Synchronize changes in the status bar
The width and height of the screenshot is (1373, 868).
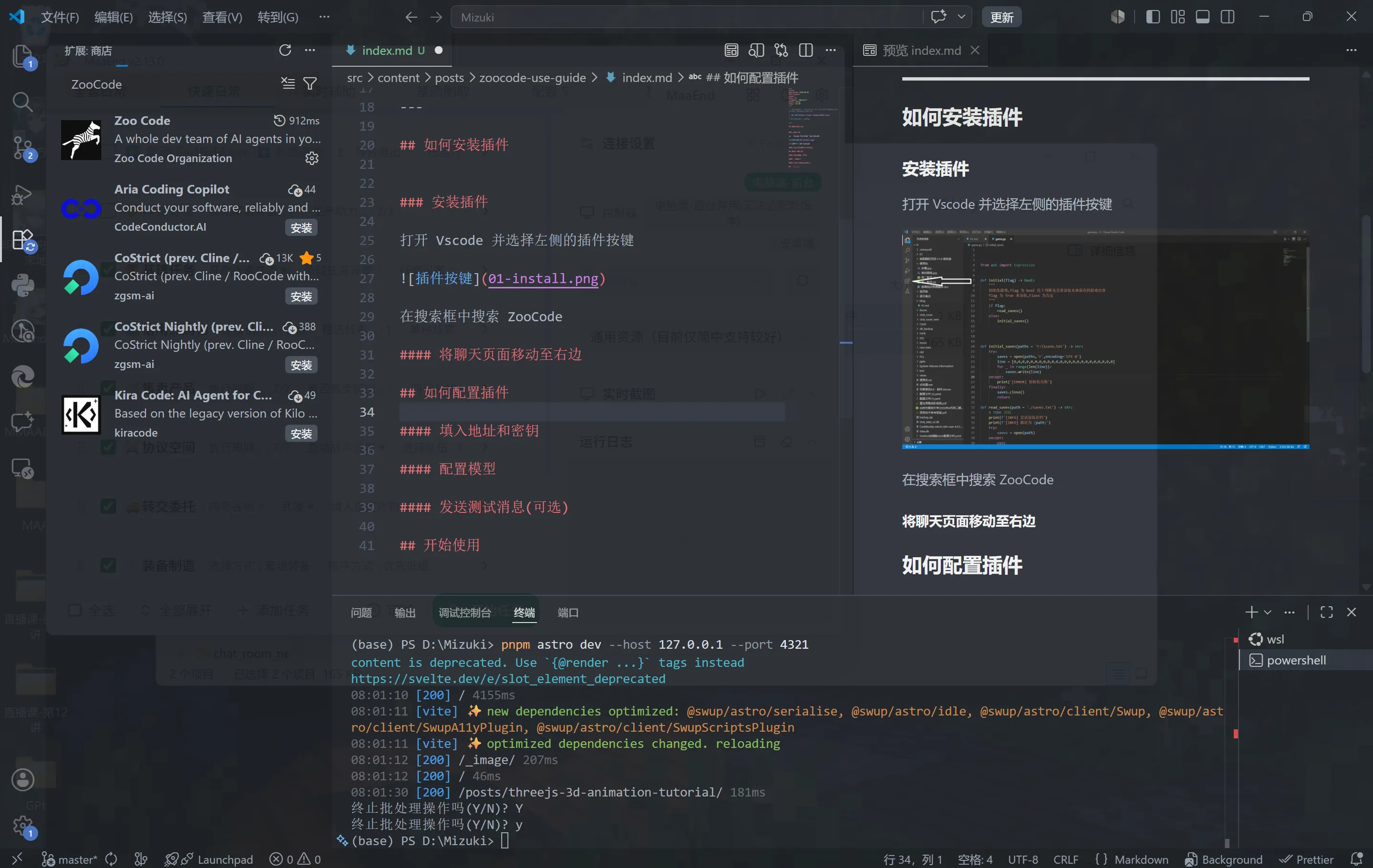click(x=111, y=859)
